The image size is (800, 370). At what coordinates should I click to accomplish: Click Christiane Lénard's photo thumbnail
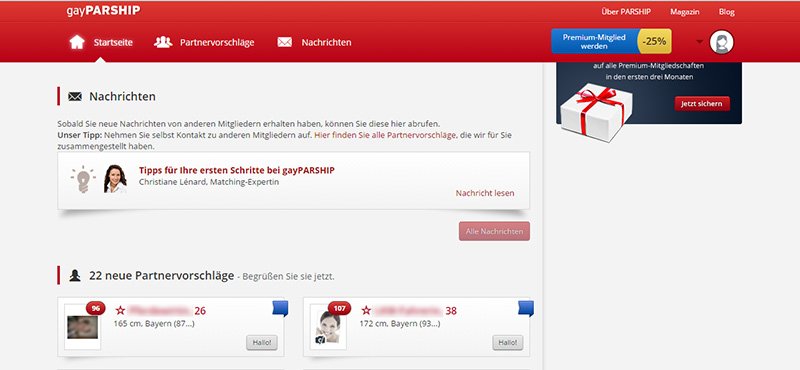115,179
